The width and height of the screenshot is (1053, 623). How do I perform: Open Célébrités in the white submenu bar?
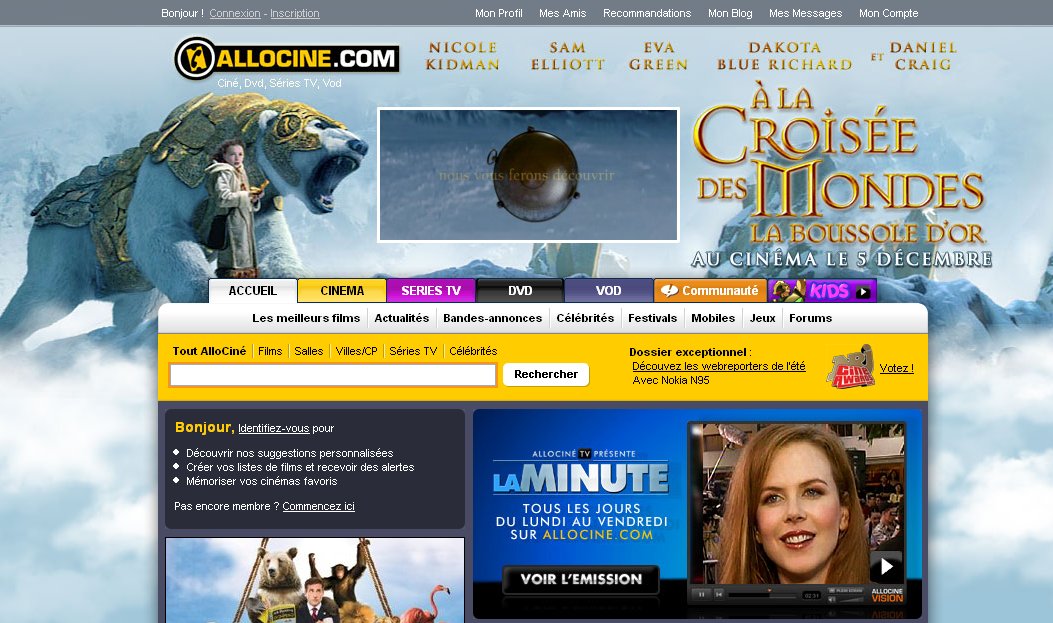(585, 318)
